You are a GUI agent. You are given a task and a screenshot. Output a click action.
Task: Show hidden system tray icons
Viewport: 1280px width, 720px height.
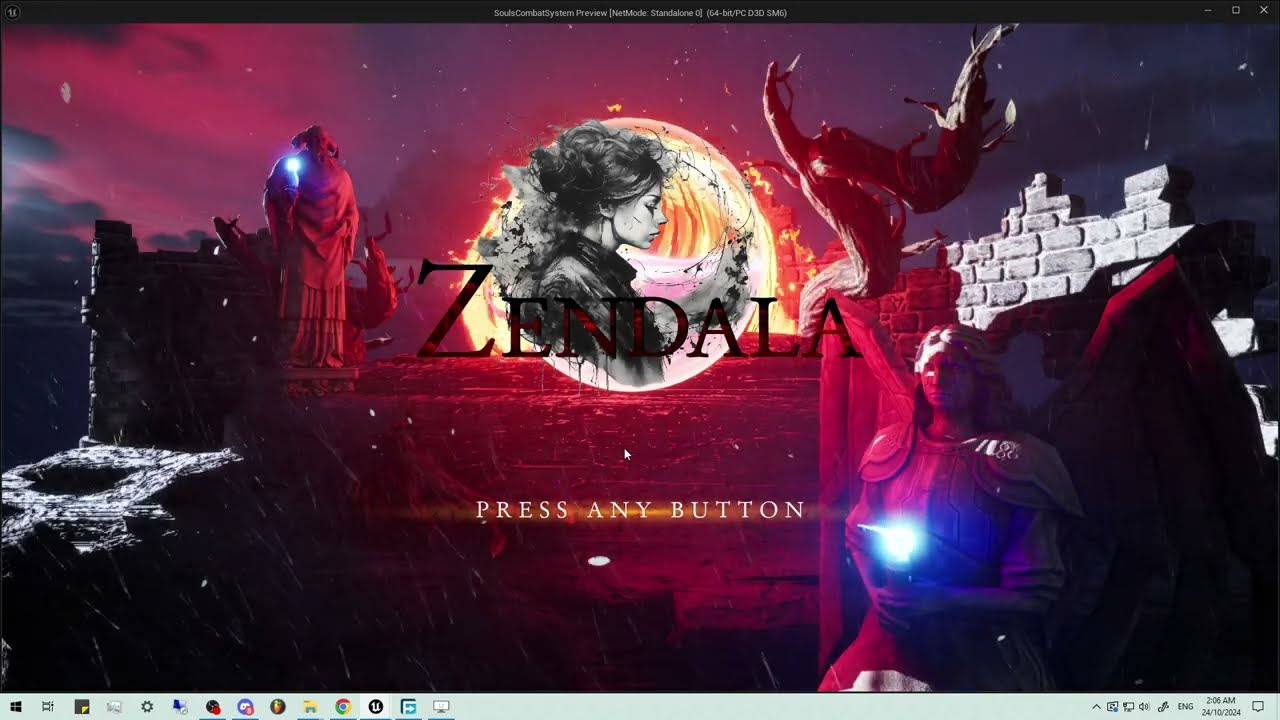[1097, 707]
